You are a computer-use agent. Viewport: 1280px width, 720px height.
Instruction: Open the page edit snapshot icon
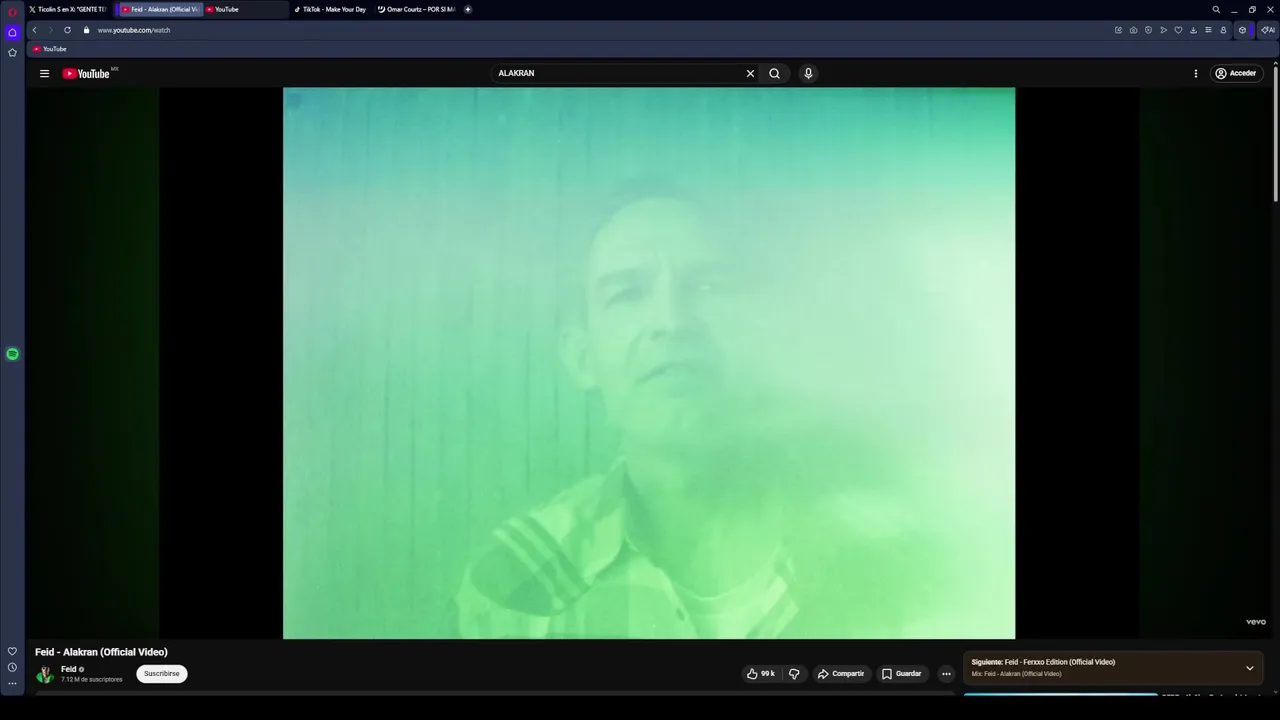pos(1118,30)
